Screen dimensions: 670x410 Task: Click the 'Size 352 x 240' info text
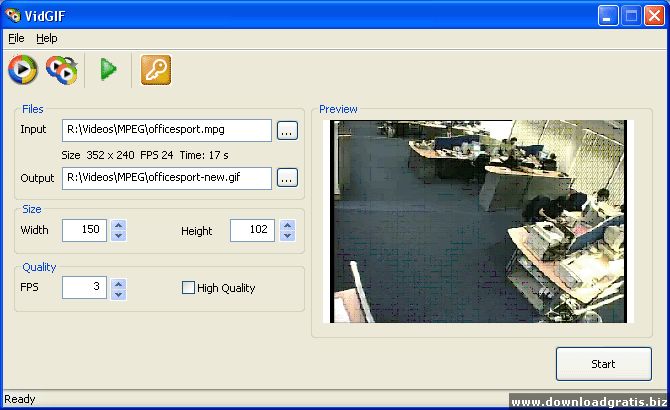click(x=98, y=155)
